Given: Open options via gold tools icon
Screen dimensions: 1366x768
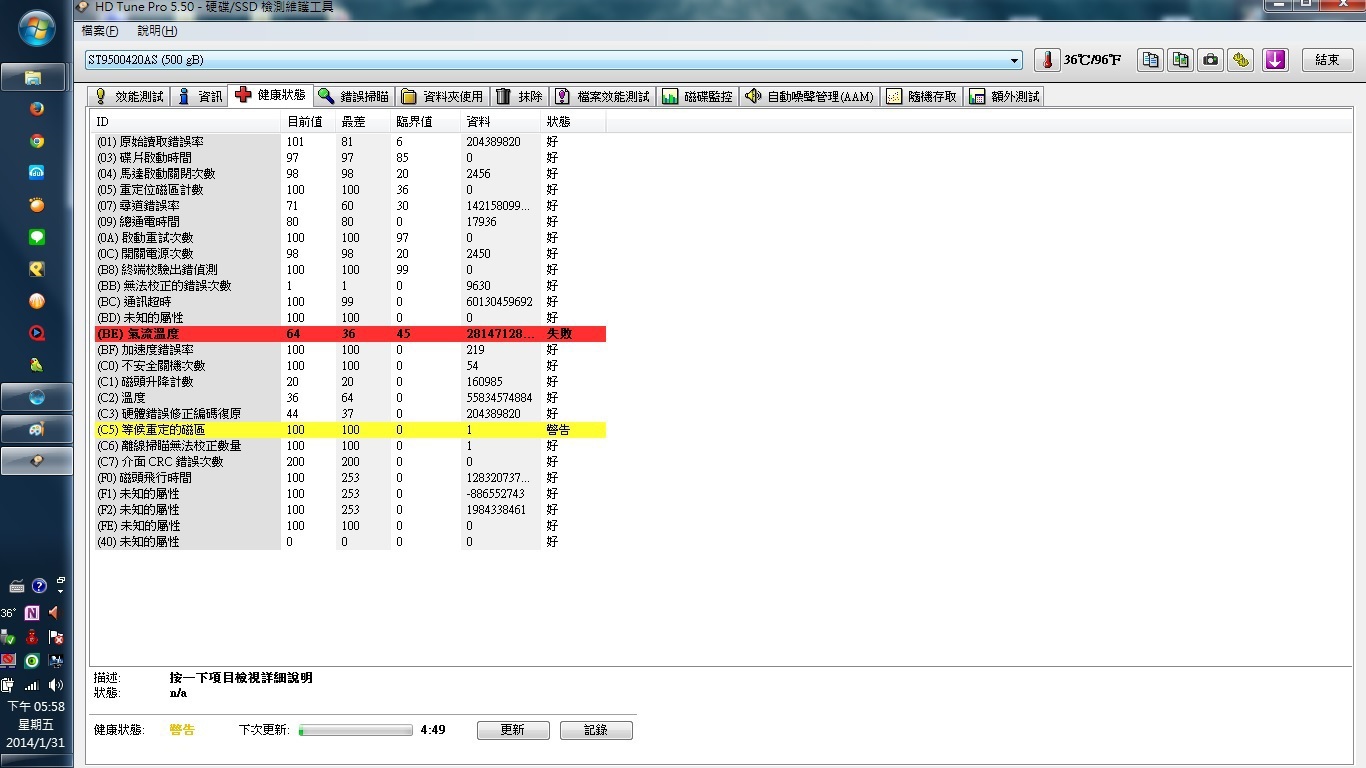Looking at the screenshot, I should click(1241, 60).
